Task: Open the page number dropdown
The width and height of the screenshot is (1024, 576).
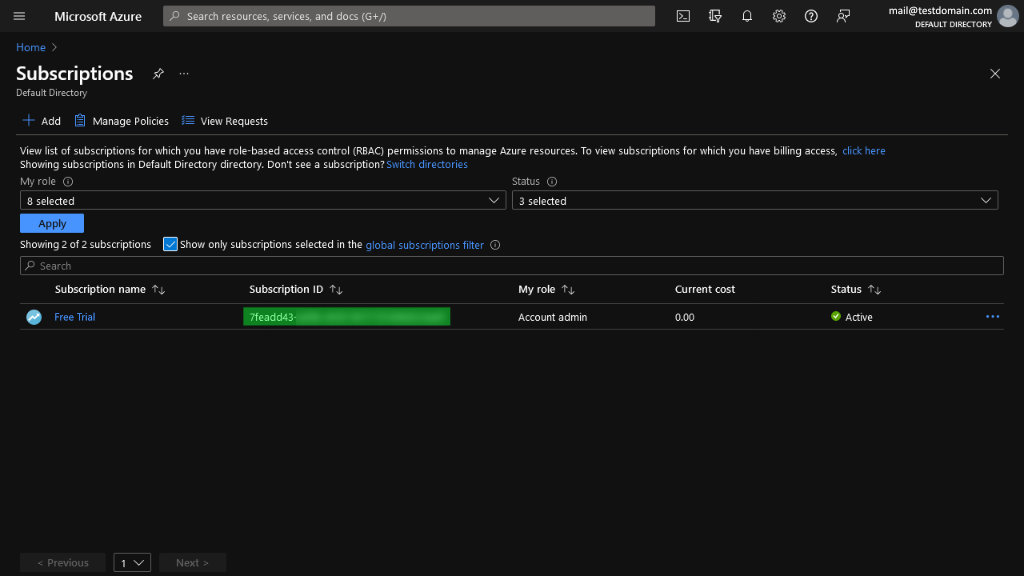Action: point(132,562)
